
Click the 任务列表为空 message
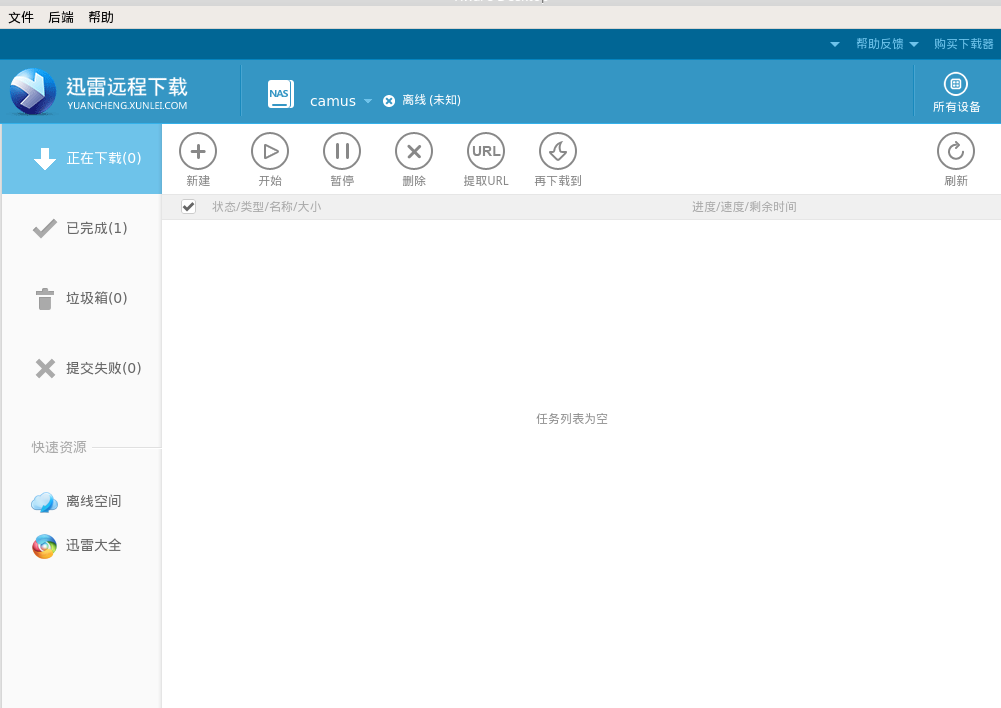(x=571, y=419)
